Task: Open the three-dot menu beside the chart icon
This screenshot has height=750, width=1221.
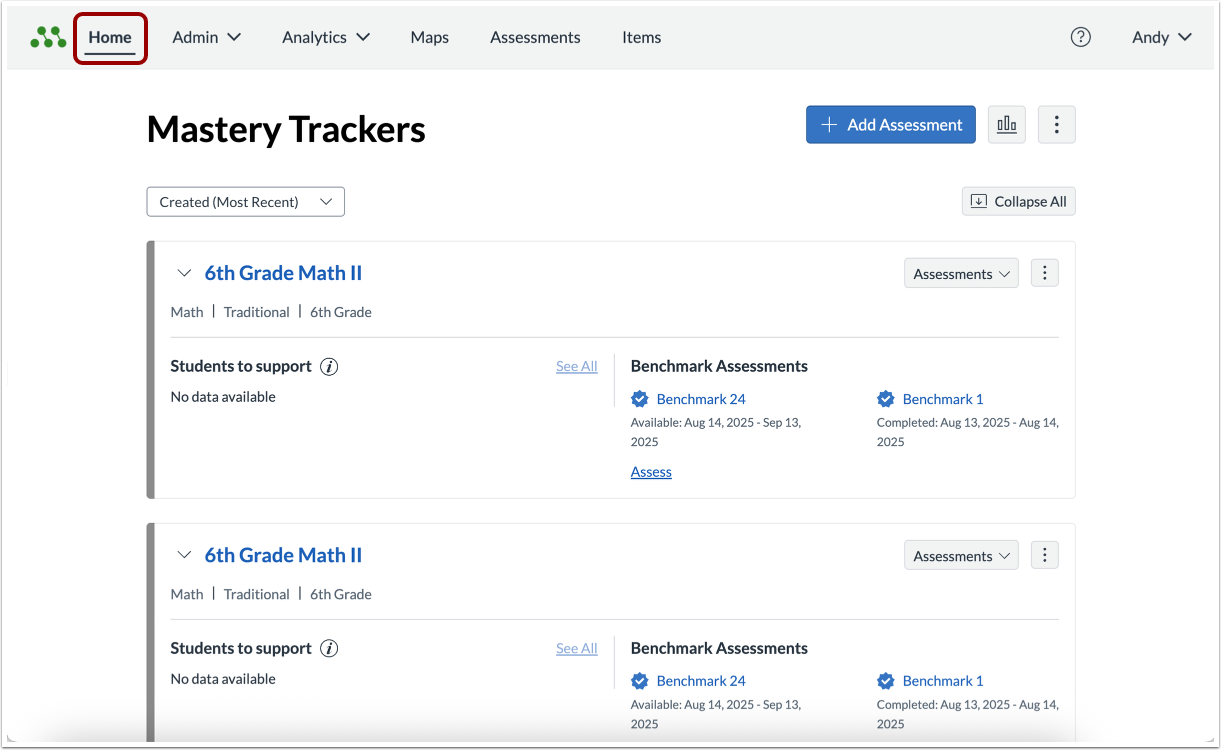Action: pos(1056,124)
